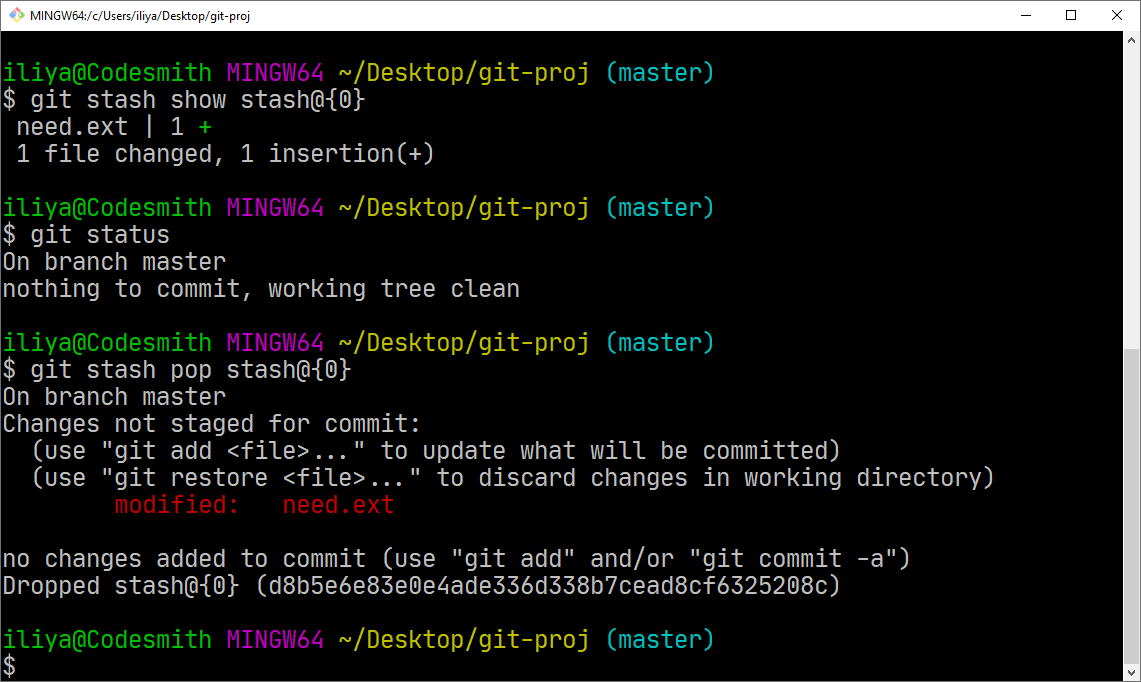1141x682 pixels.
Task: Click the Git Bash MINGW64 icon in title bar
Action: pyautogui.click(x=17, y=15)
